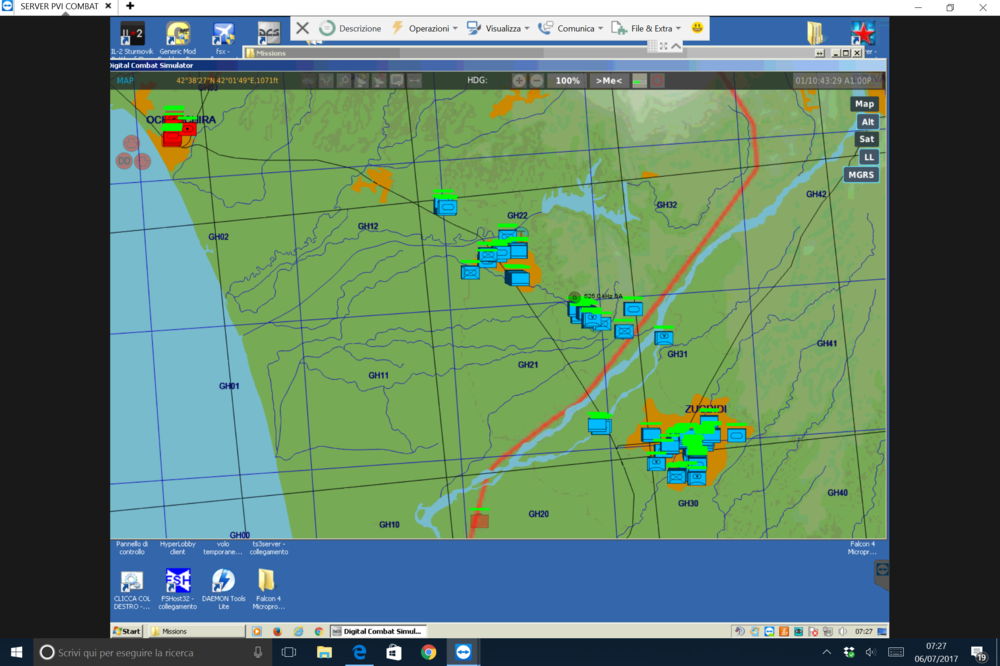
Task: Switch to Digital Combat Simulator taskbar item
Action: [378, 631]
